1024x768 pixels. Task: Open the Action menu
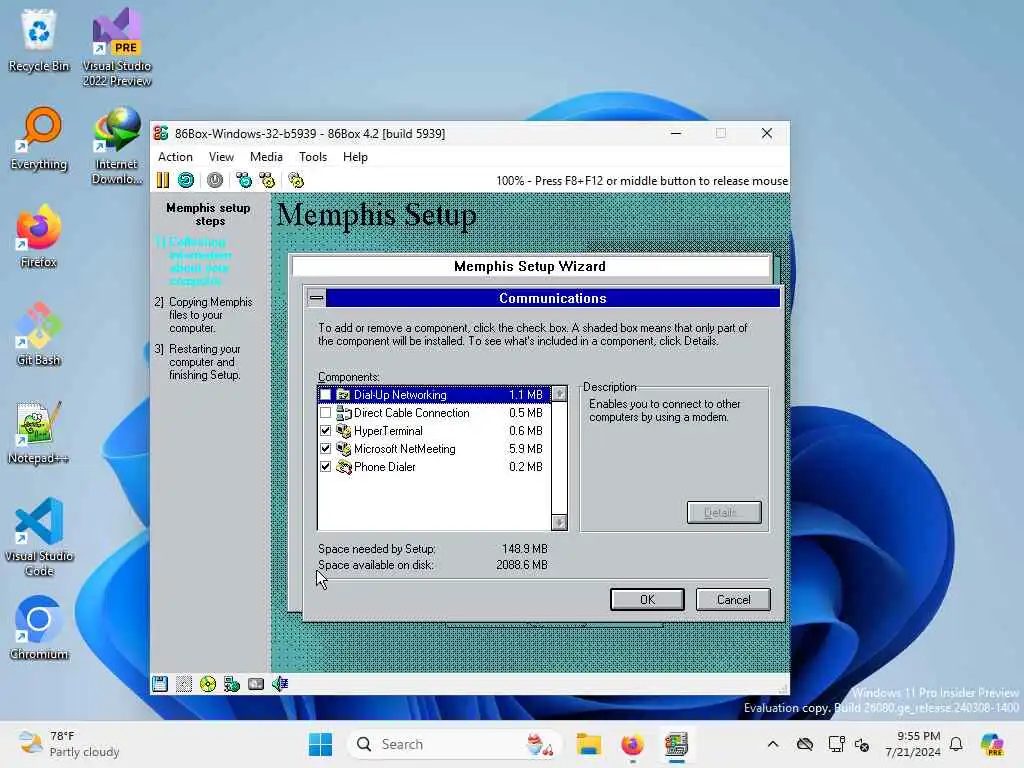click(x=175, y=157)
